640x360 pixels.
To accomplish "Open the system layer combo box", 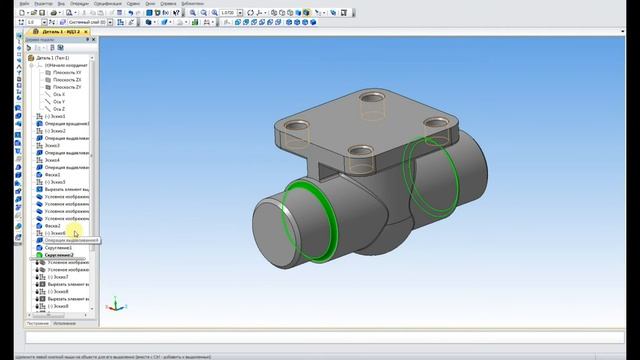I will pos(87,22).
